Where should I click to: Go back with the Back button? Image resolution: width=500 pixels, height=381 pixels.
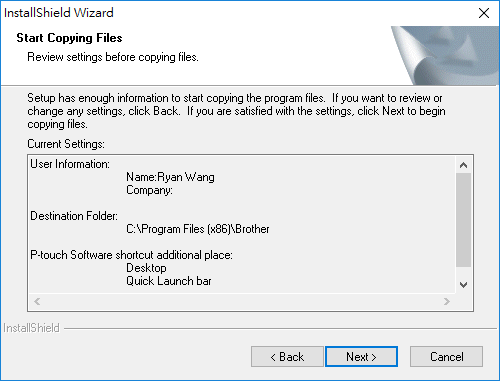click(287, 356)
